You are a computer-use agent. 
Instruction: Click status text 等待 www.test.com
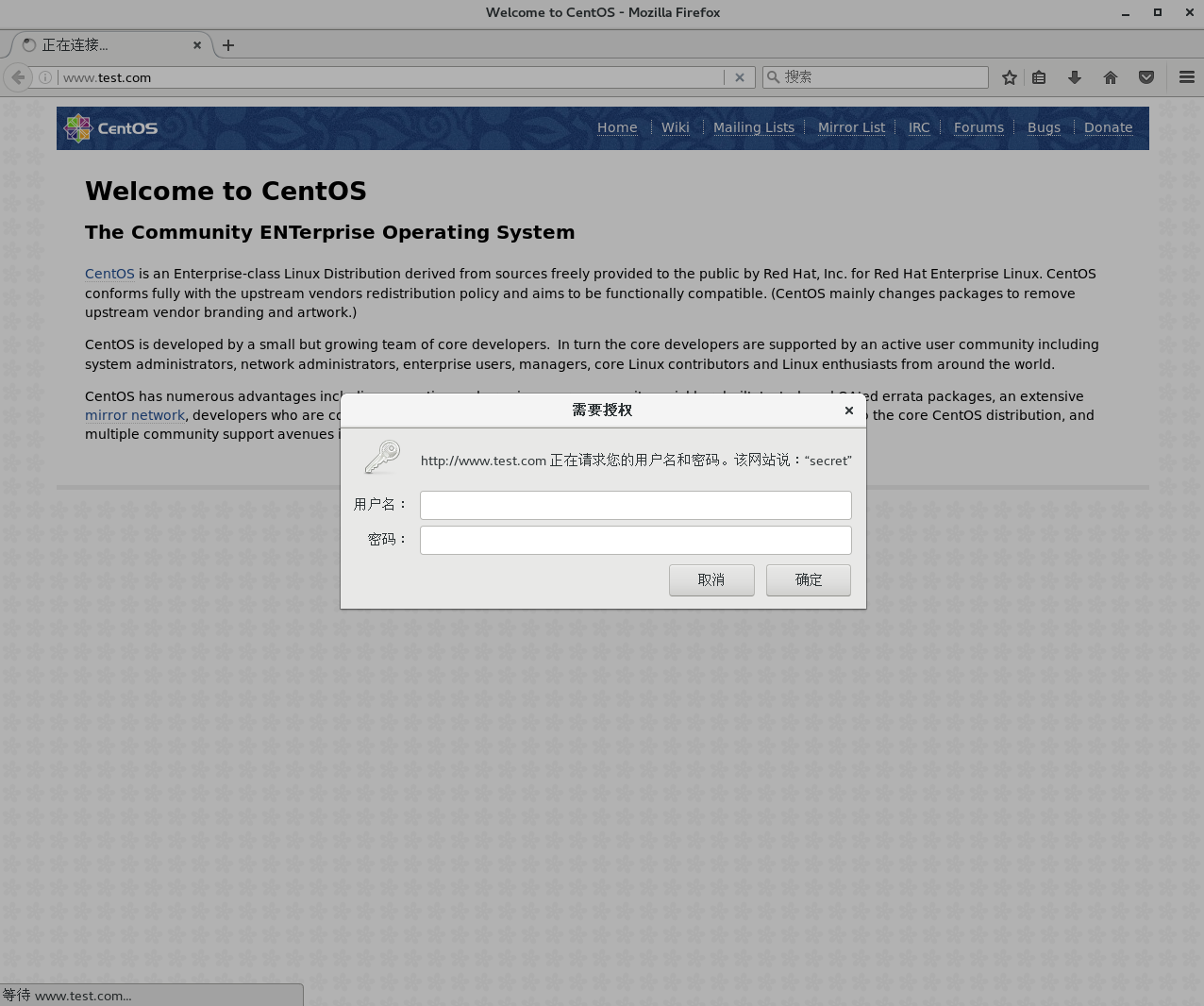(x=67, y=996)
